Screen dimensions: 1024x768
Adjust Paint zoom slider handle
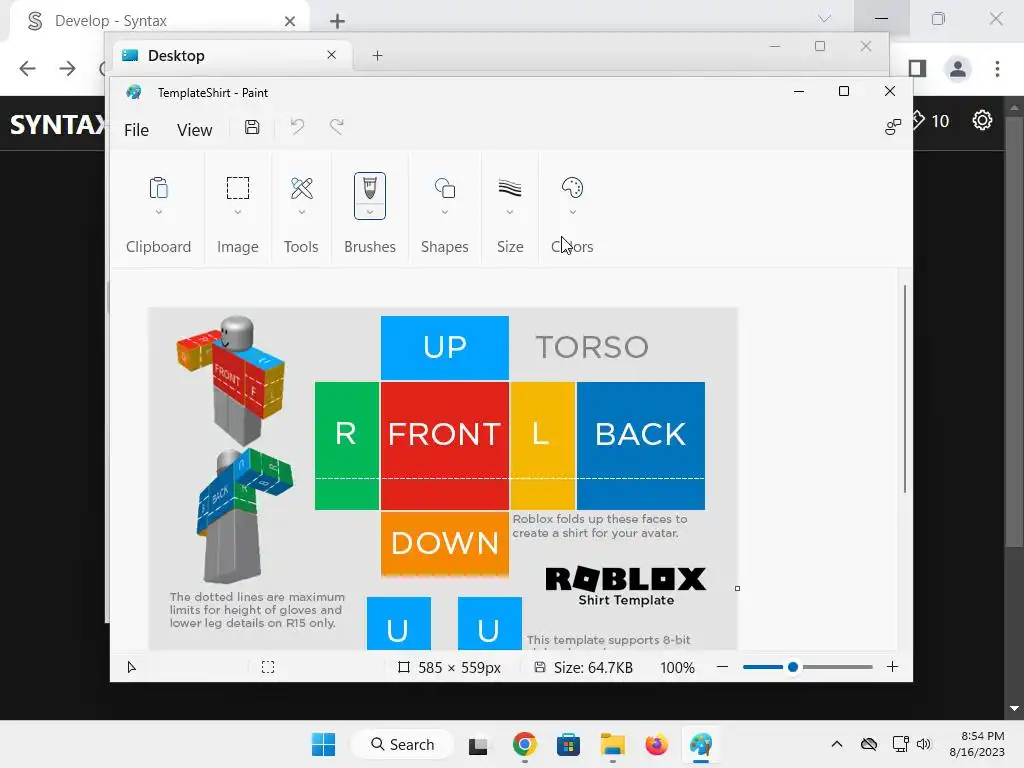click(793, 667)
